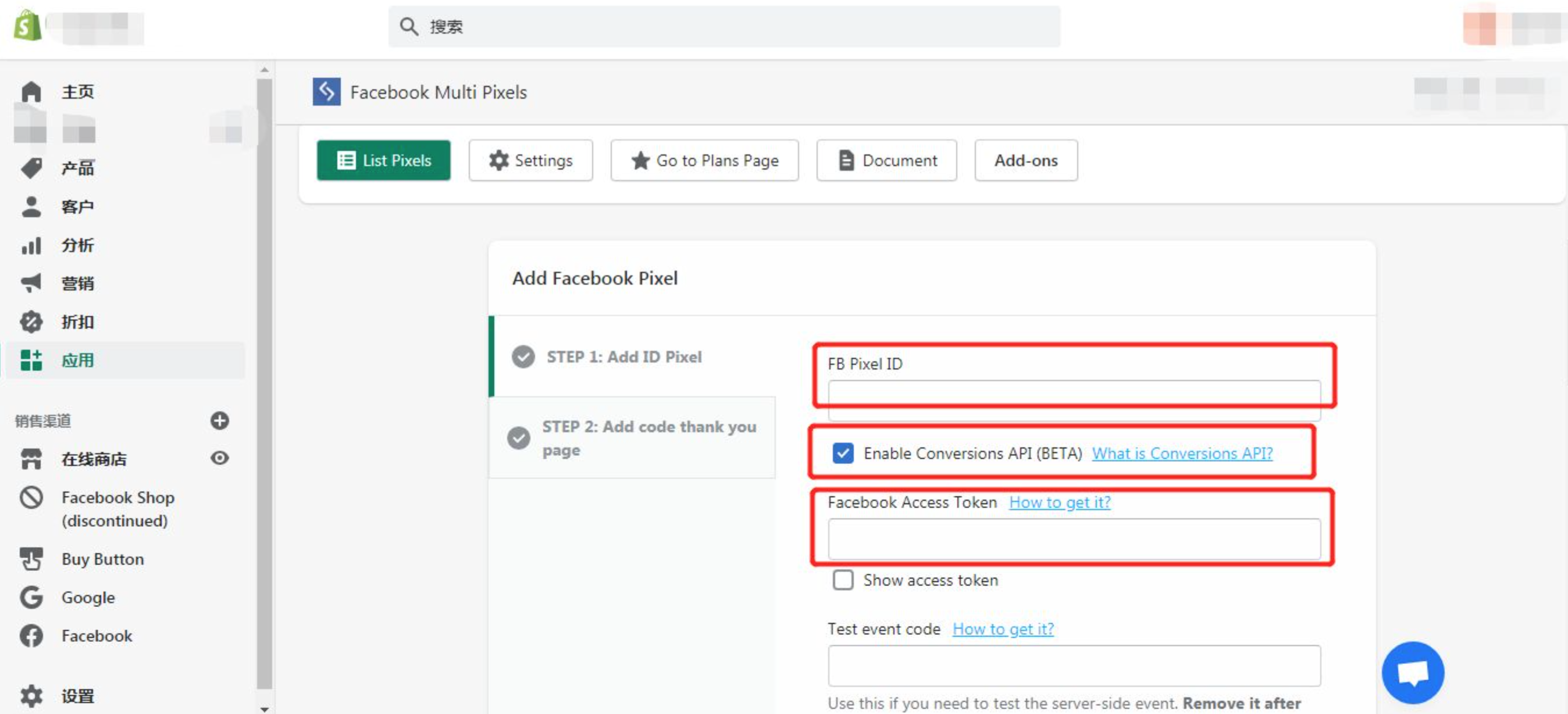Switch to STEP 2: Add code thank you page
This screenshot has height=714, width=1568.
point(649,438)
